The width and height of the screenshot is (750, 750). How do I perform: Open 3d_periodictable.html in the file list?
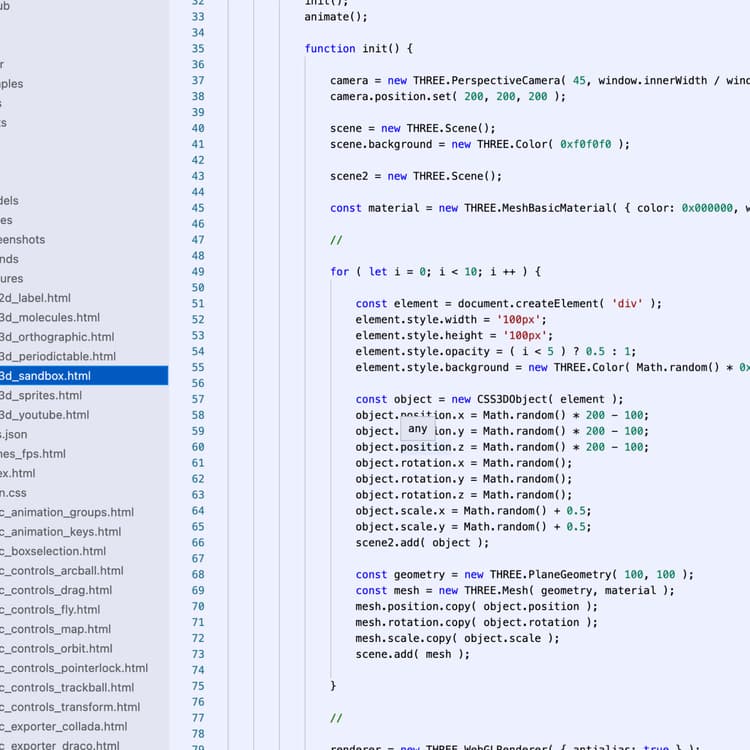[58, 356]
